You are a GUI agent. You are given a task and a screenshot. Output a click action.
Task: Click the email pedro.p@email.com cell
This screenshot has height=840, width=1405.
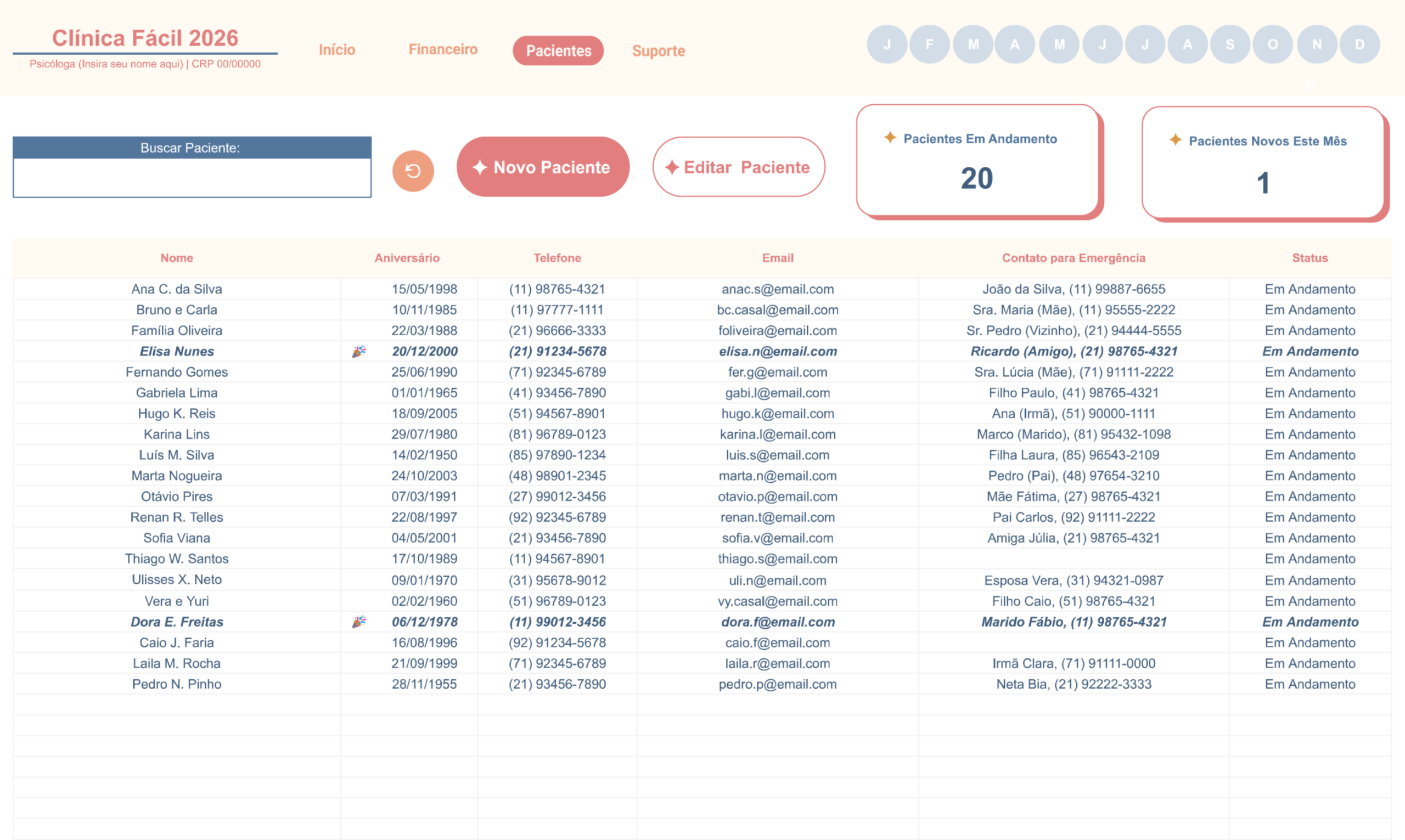[777, 684]
